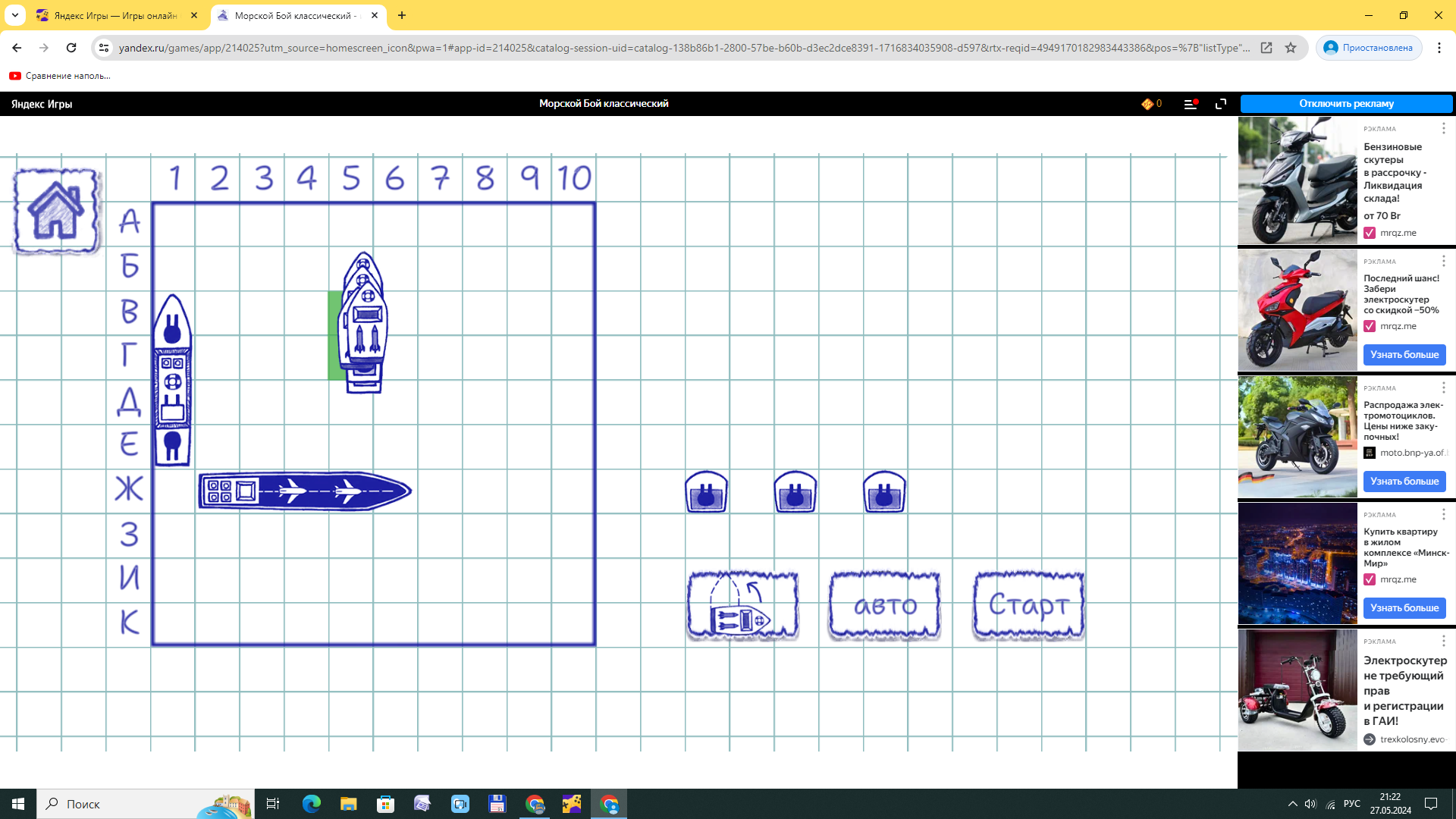Screen dimensions: 1456x819
Task: Click the home icon button
Action: coord(56,211)
